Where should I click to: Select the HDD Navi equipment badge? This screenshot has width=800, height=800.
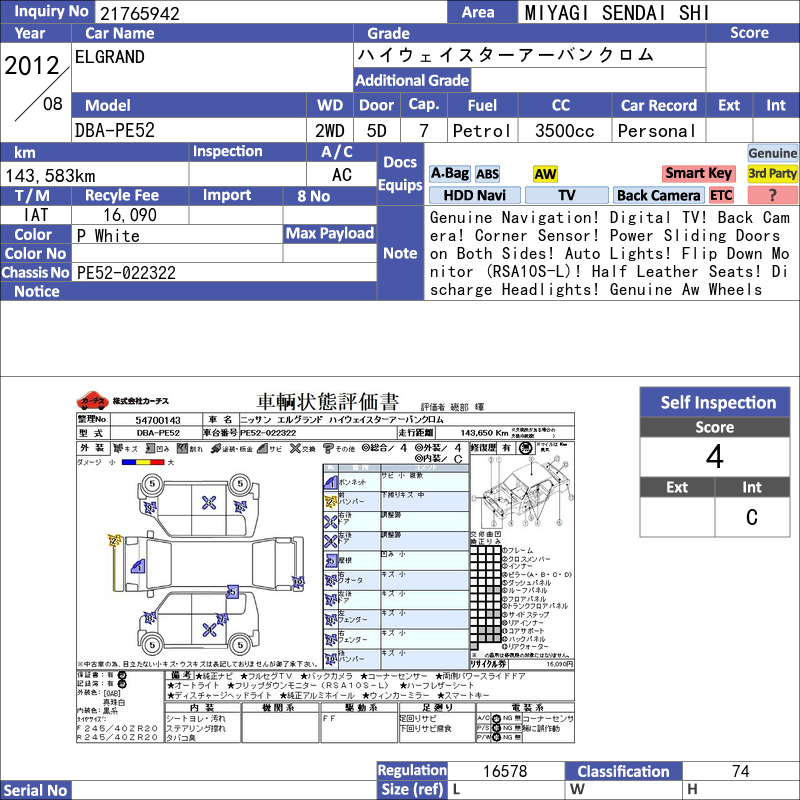click(474, 195)
